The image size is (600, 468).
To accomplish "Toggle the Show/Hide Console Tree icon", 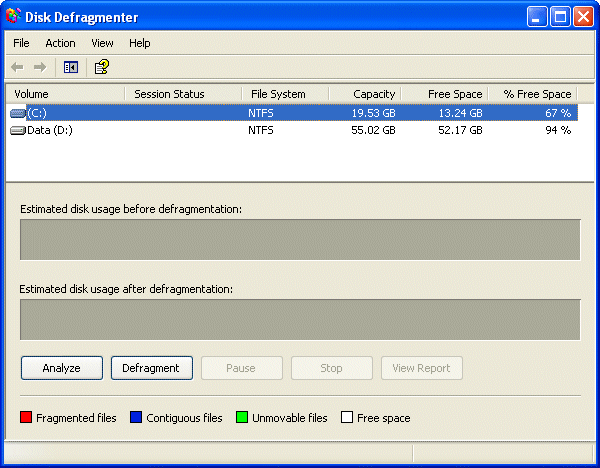I will [71, 67].
